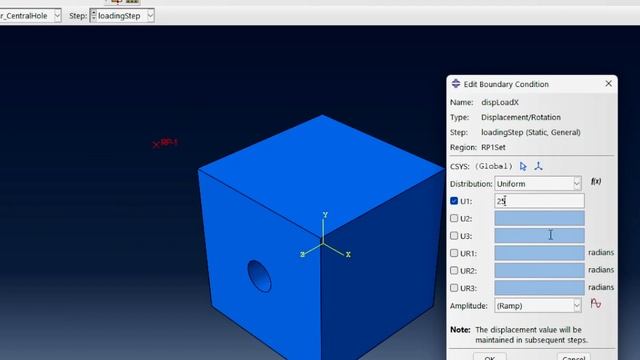Enable the U2 checkbox
Screen dimensions: 640x360
pos(454,218)
